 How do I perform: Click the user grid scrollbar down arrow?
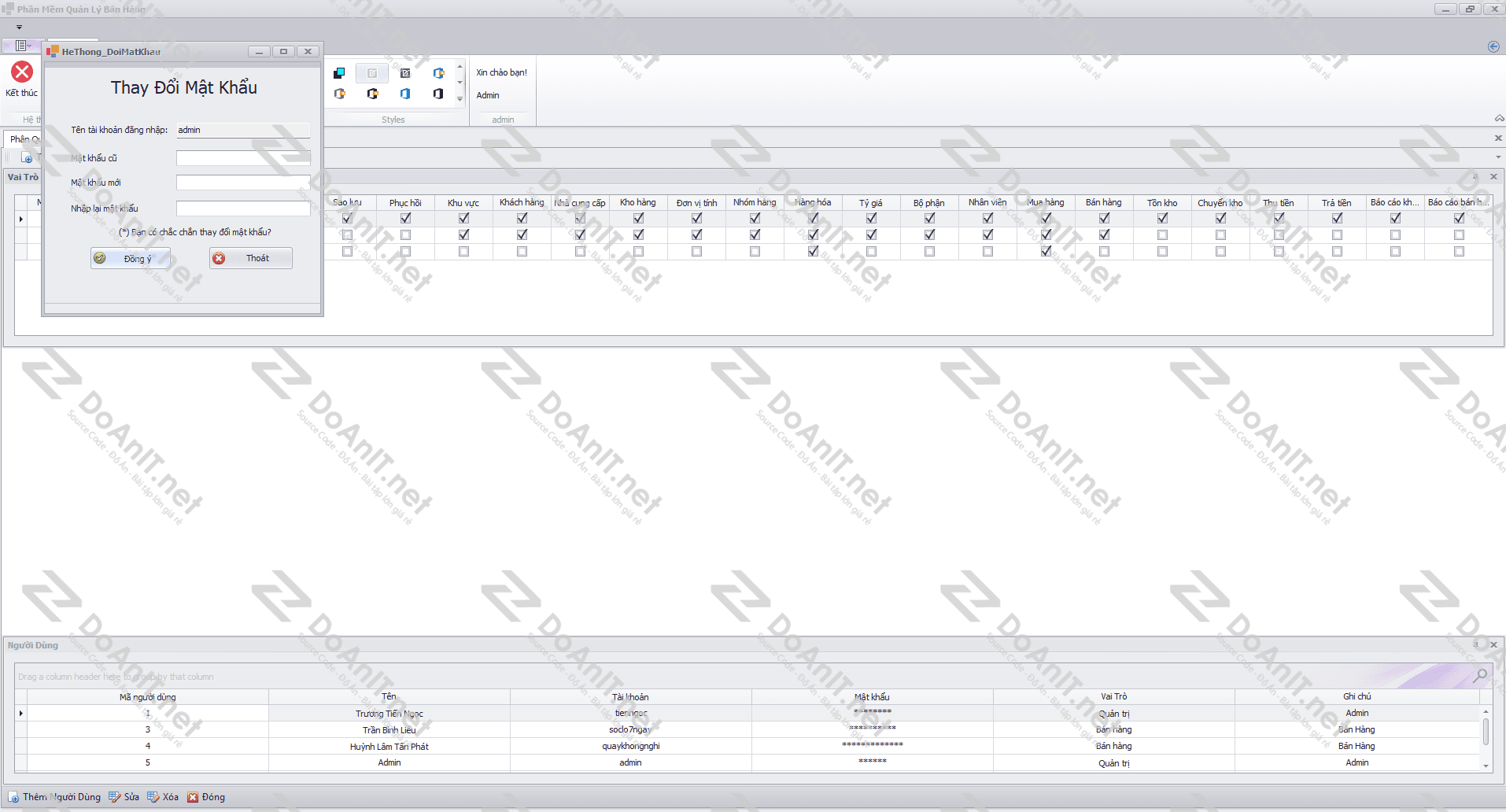click(1486, 766)
